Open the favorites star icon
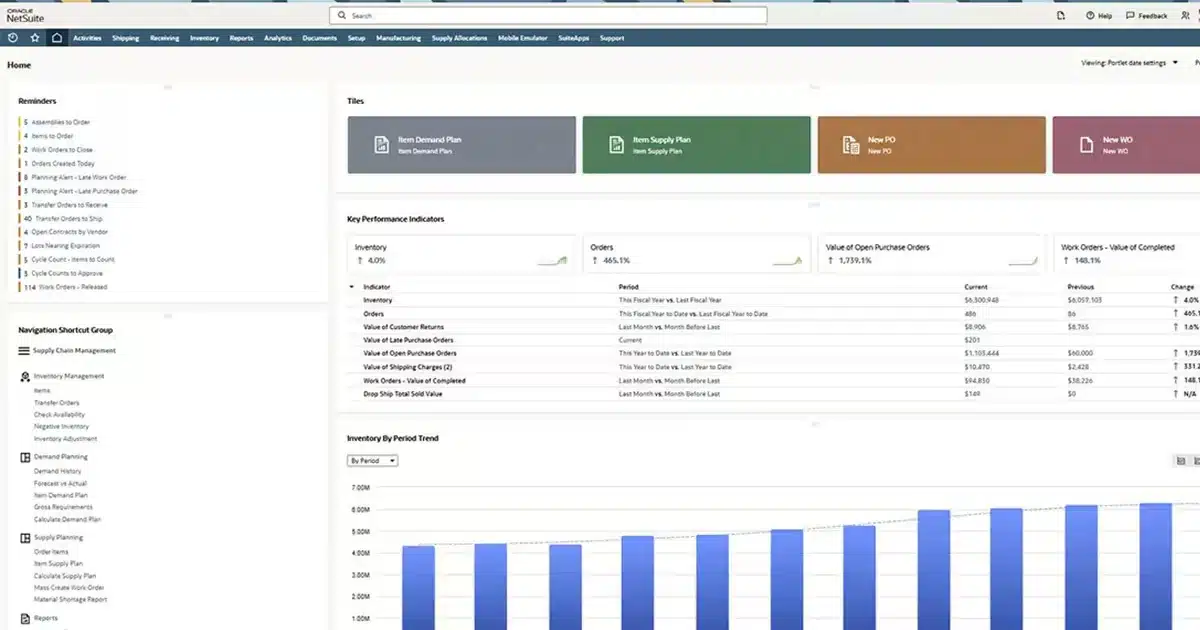Image resolution: width=1200 pixels, height=630 pixels. [34, 37]
